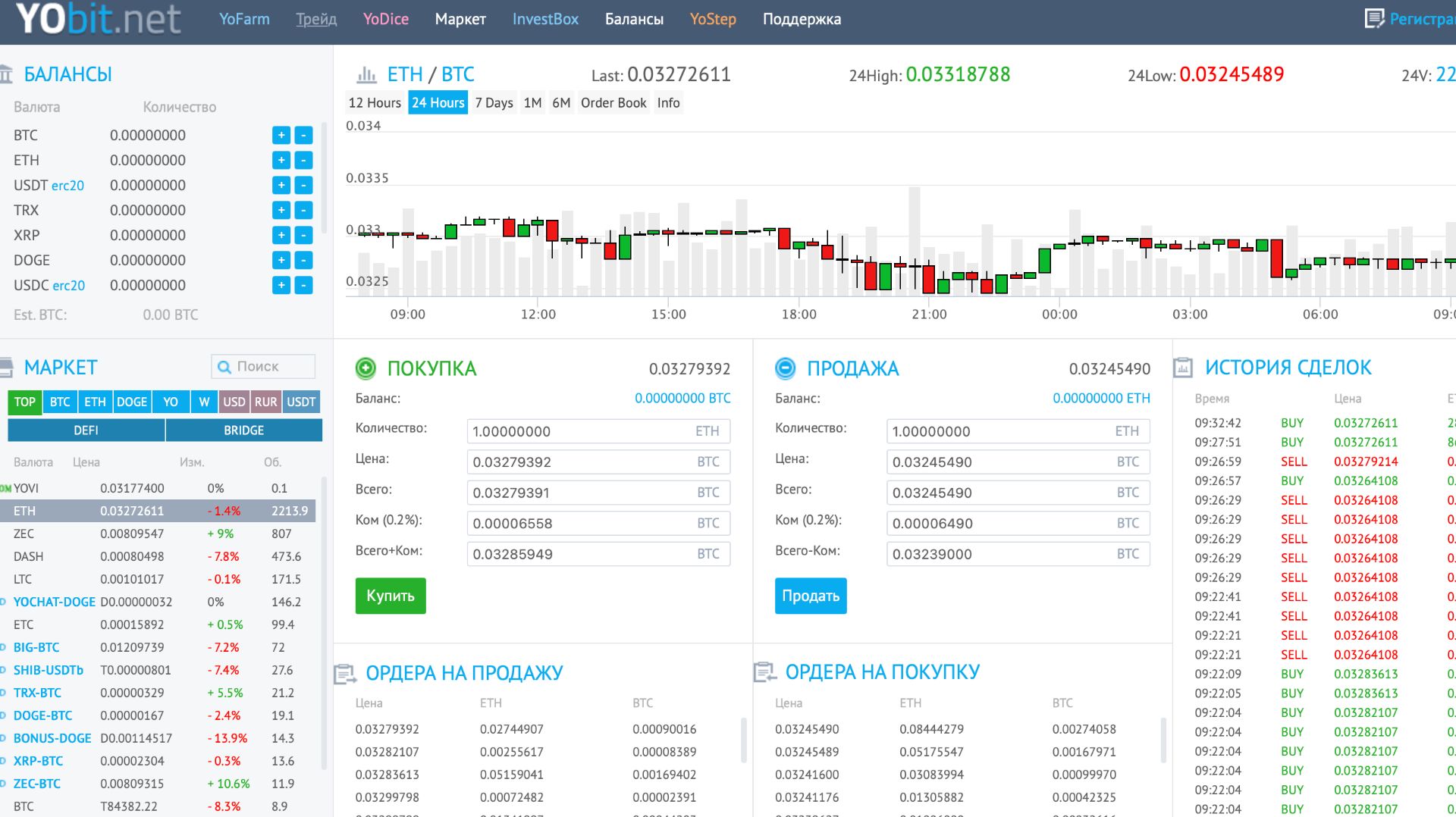This screenshot has height=817, width=1456.
Task: Open the InvestBox menu item
Action: (x=545, y=19)
